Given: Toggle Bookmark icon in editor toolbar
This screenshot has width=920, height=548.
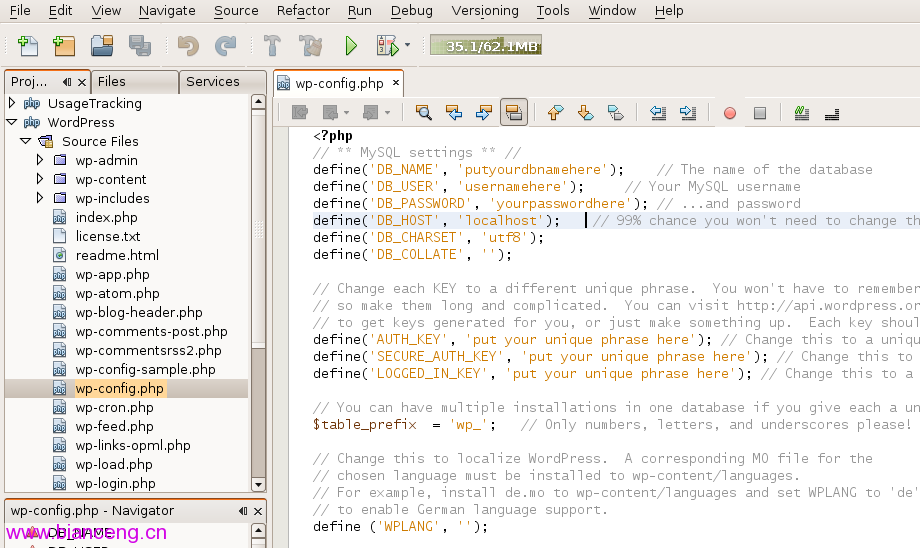Looking at the screenshot, I should point(615,113).
